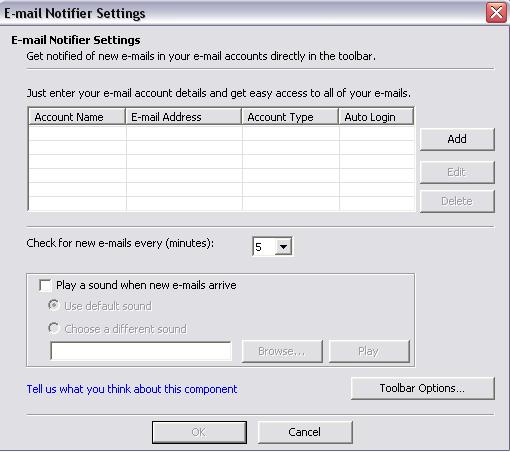Click the disabled Edit button

click(x=457, y=172)
